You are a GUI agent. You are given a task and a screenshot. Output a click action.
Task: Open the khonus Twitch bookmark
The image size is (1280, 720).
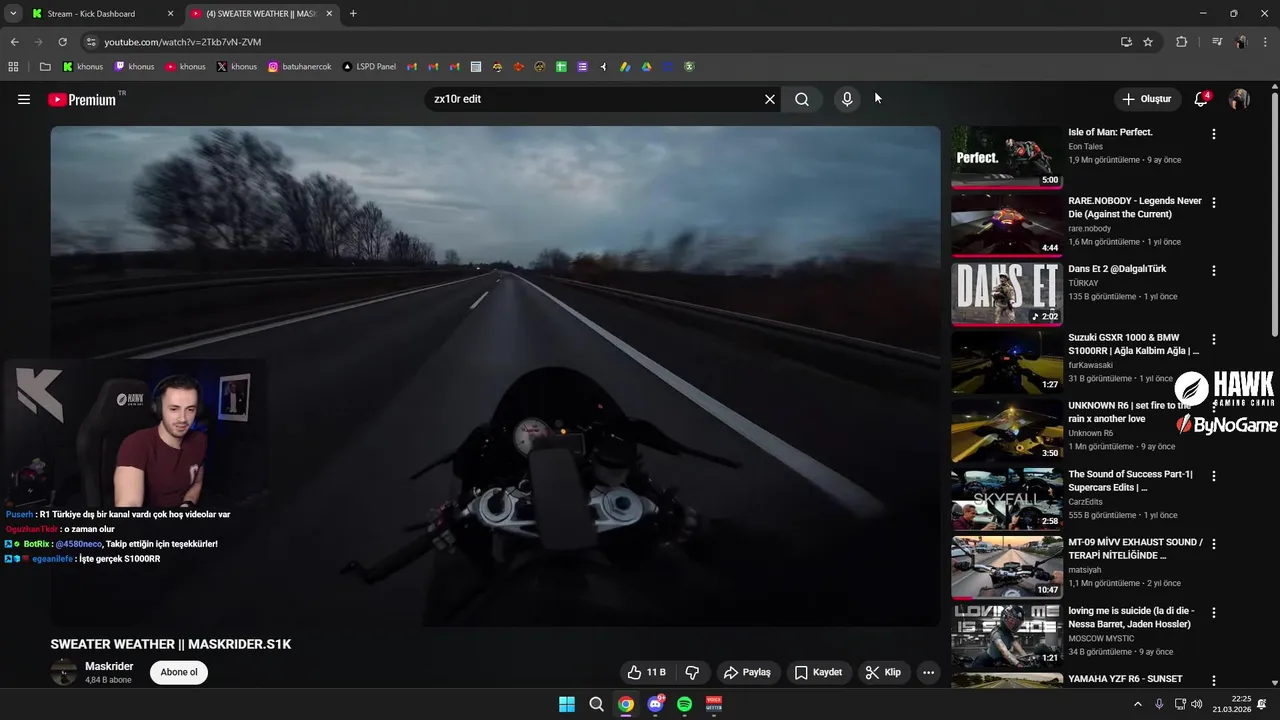(135, 67)
